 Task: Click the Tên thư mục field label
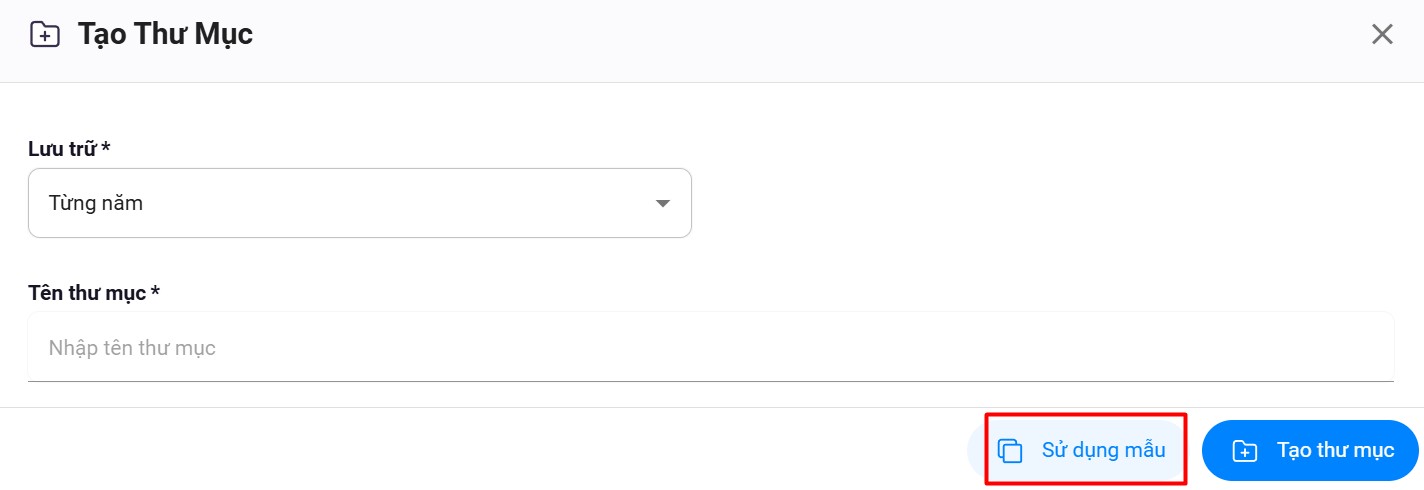[x=87, y=293]
